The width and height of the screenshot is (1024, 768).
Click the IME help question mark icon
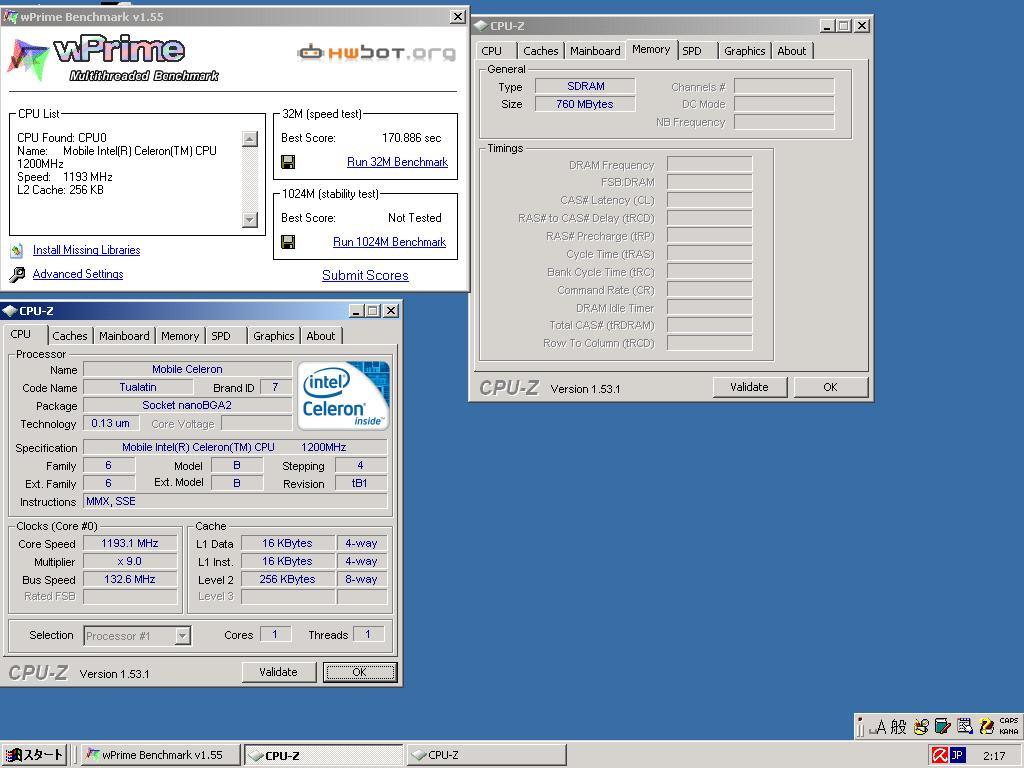(x=987, y=726)
